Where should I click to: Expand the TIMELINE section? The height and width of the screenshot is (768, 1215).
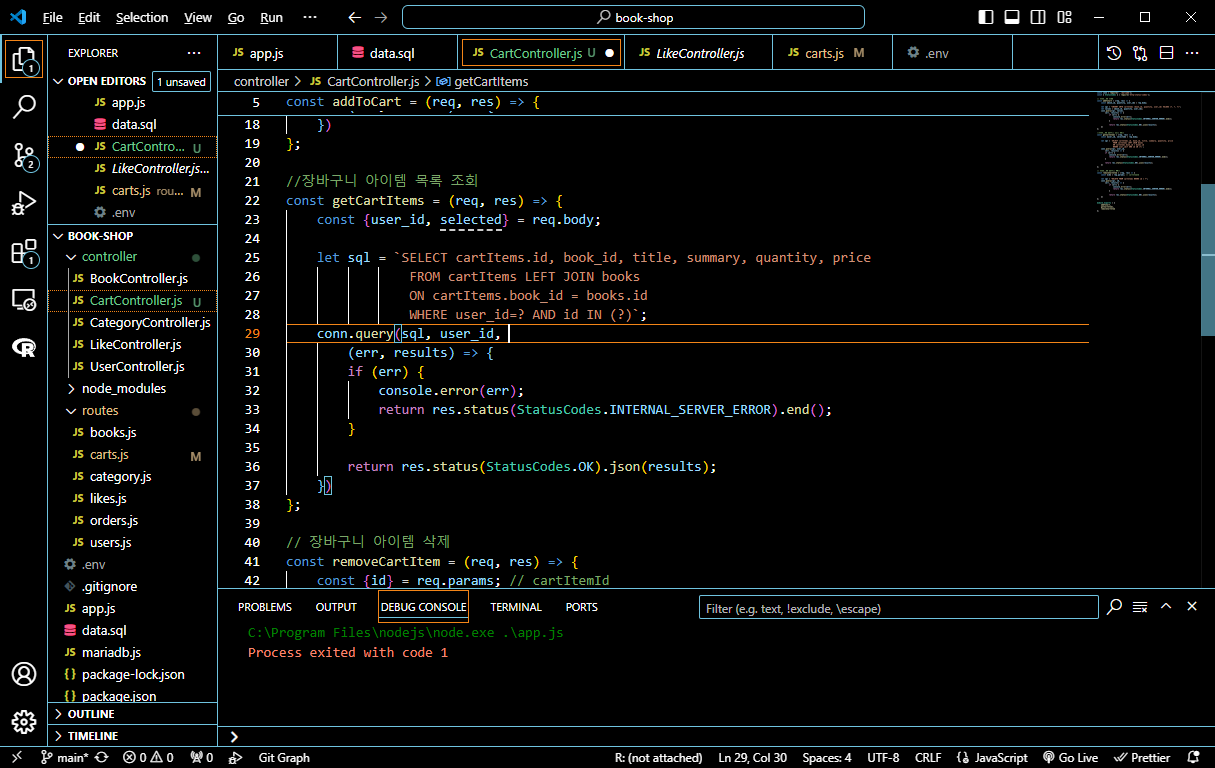(132, 736)
